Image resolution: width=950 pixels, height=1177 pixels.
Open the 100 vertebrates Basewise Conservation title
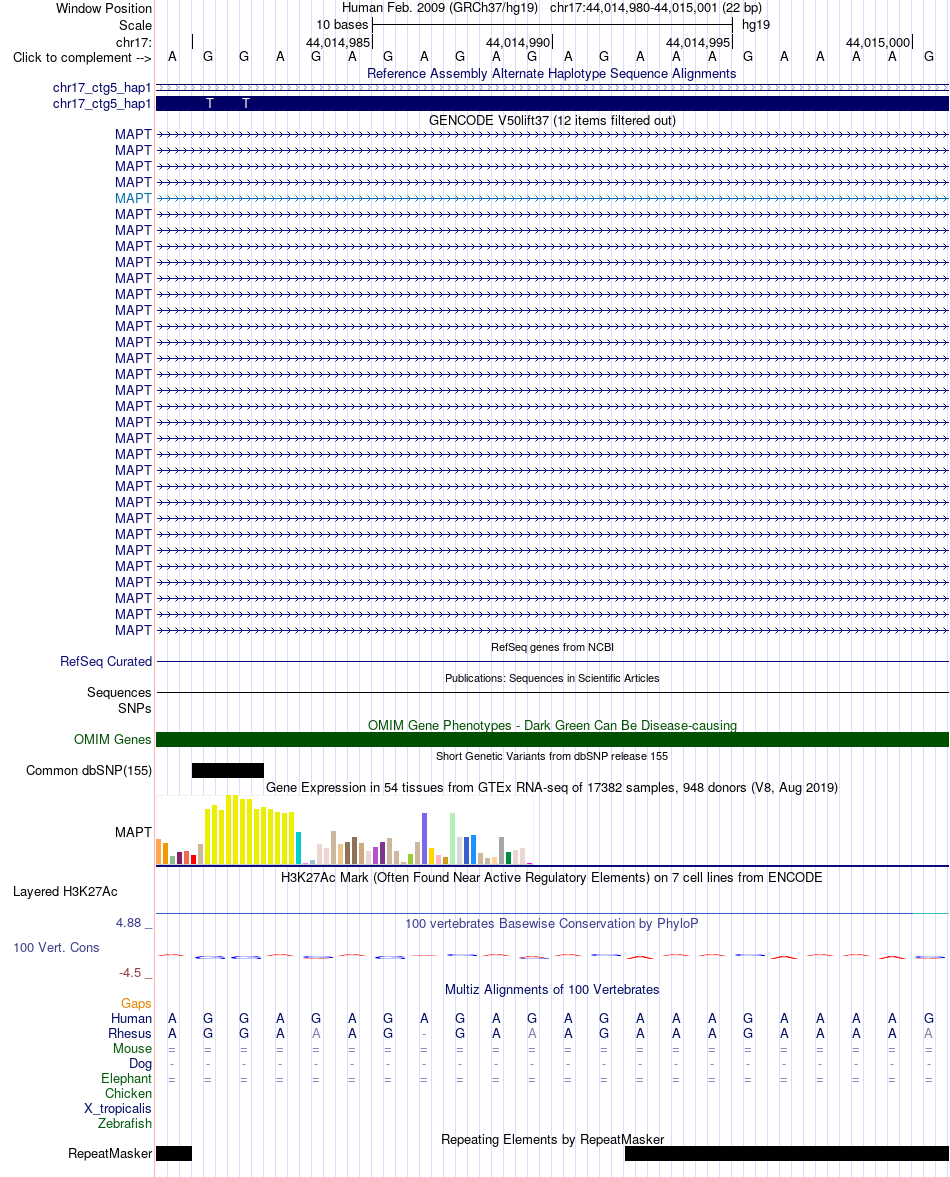[552, 923]
